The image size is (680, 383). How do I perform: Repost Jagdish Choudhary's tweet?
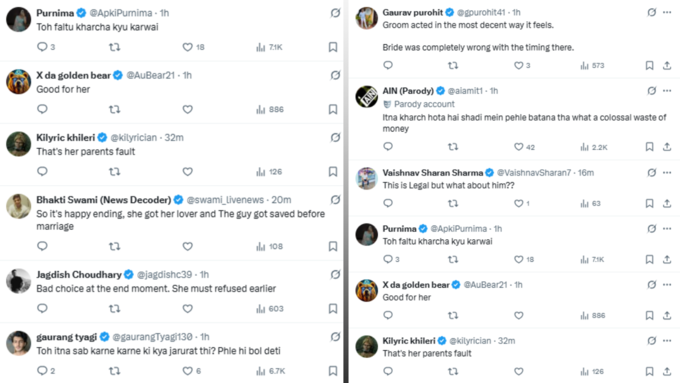pyautogui.click(x=114, y=308)
